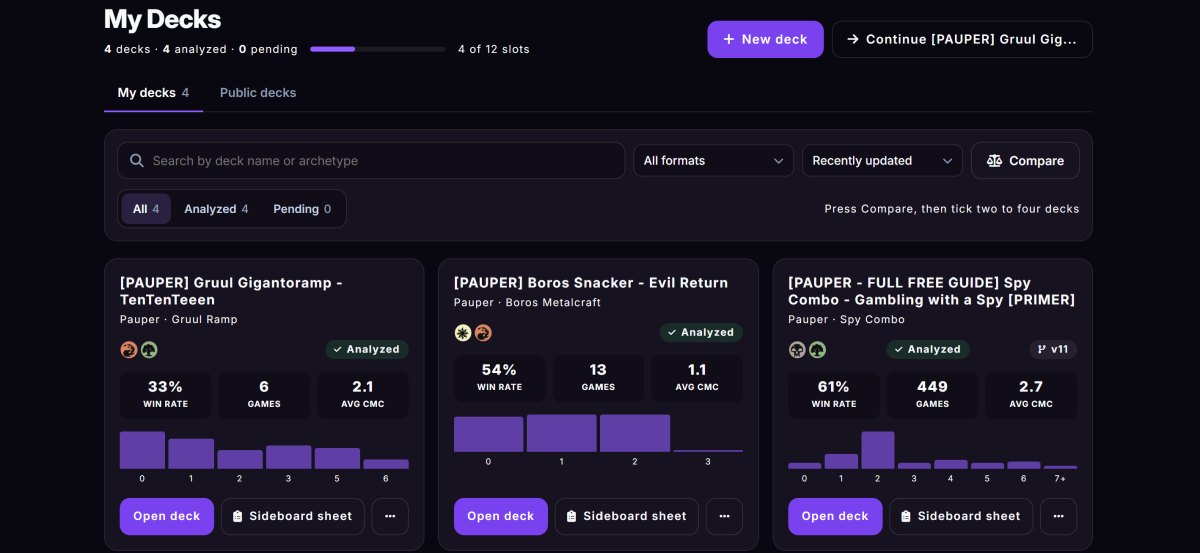The width and height of the screenshot is (1200, 553).
Task: Click red mana icon on Gruul Gigantoramp card
Action: coord(128,350)
